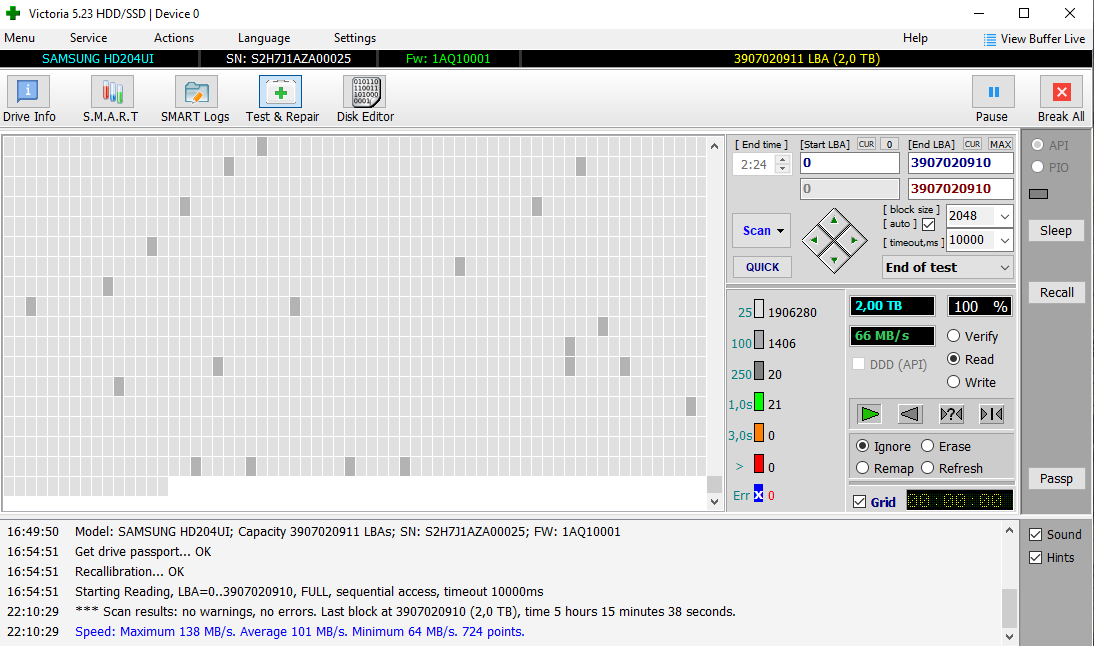
Task: Click the block map scroll up arrow
Action: pos(714,146)
